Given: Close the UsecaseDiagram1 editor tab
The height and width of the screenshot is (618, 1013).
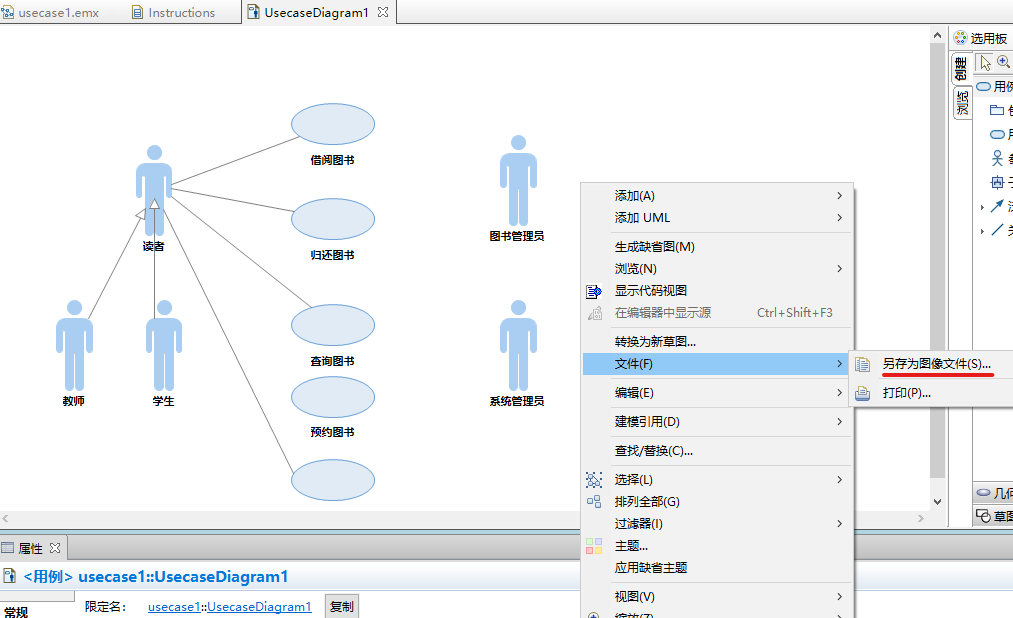Looking at the screenshot, I should pyautogui.click(x=383, y=13).
